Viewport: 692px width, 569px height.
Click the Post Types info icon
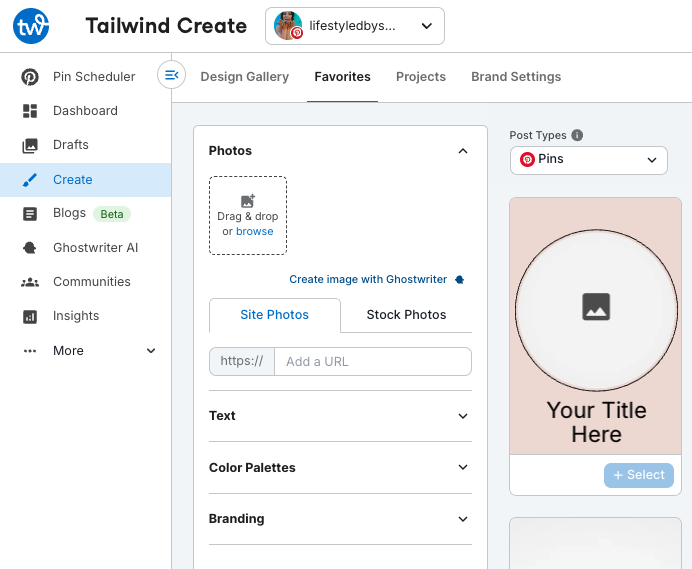pos(577,135)
